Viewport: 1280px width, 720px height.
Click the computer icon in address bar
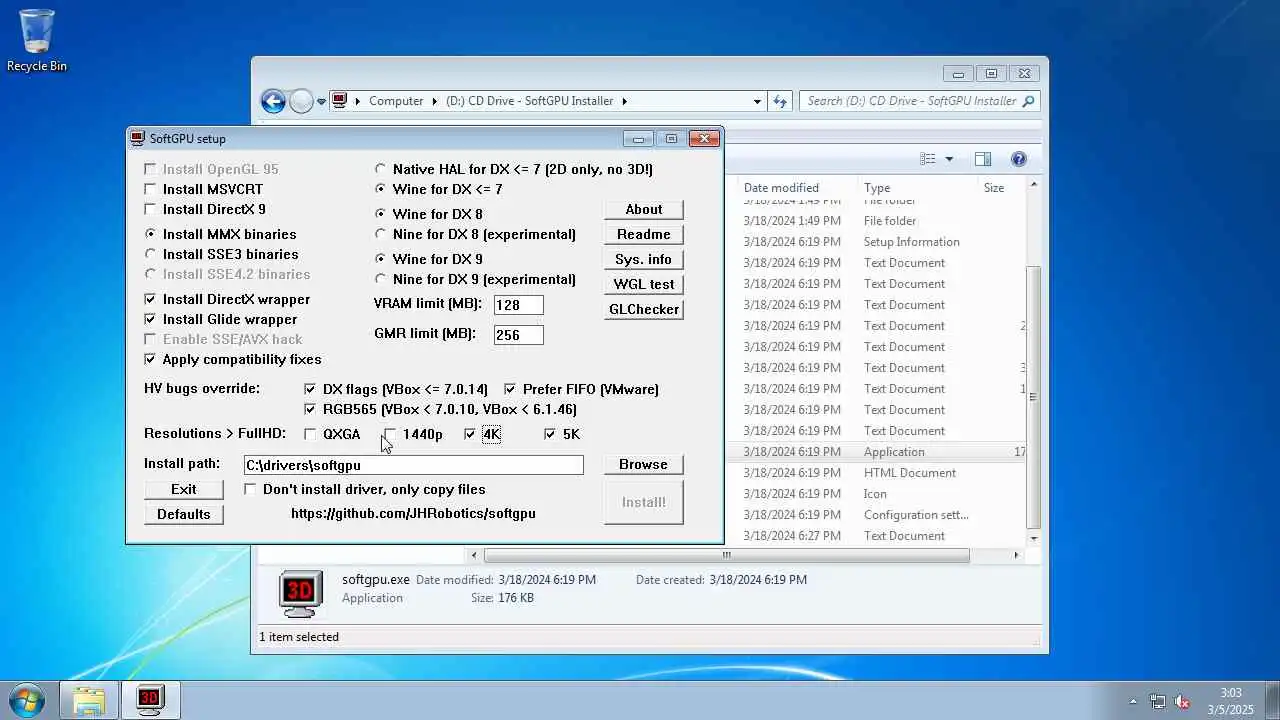[x=340, y=101]
